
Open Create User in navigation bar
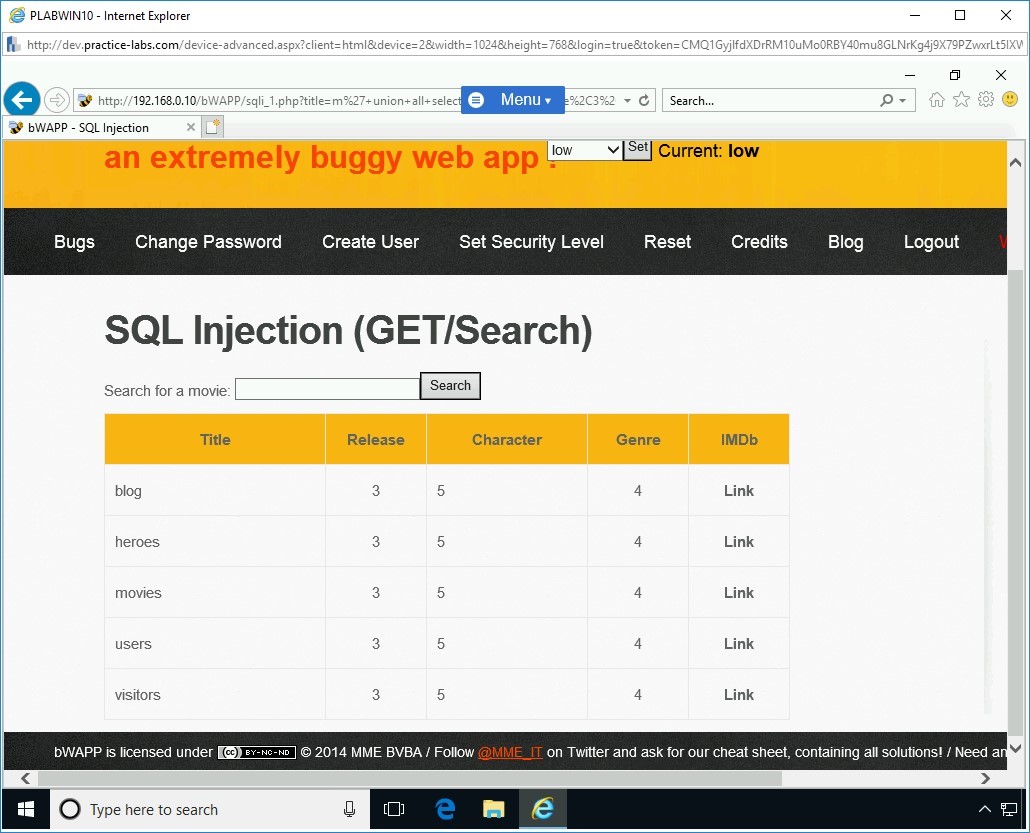click(x=370, y=242)
